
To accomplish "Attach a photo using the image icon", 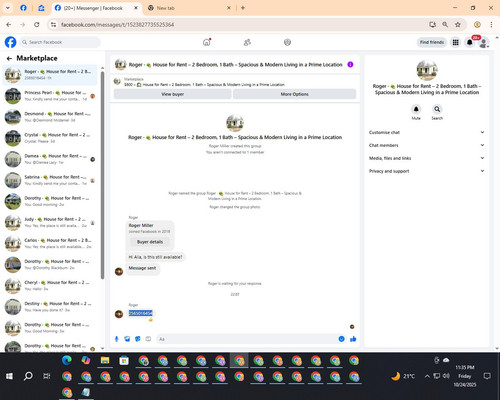I will (127, 339).
